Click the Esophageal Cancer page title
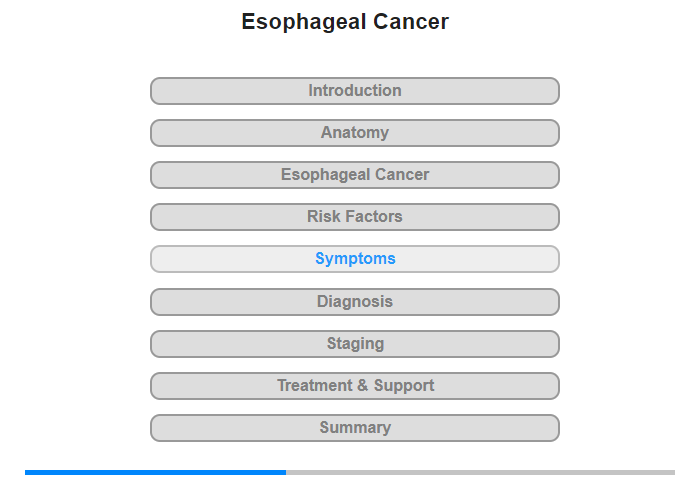The height and width of the screenshot is (480, 700). (345, 22)
